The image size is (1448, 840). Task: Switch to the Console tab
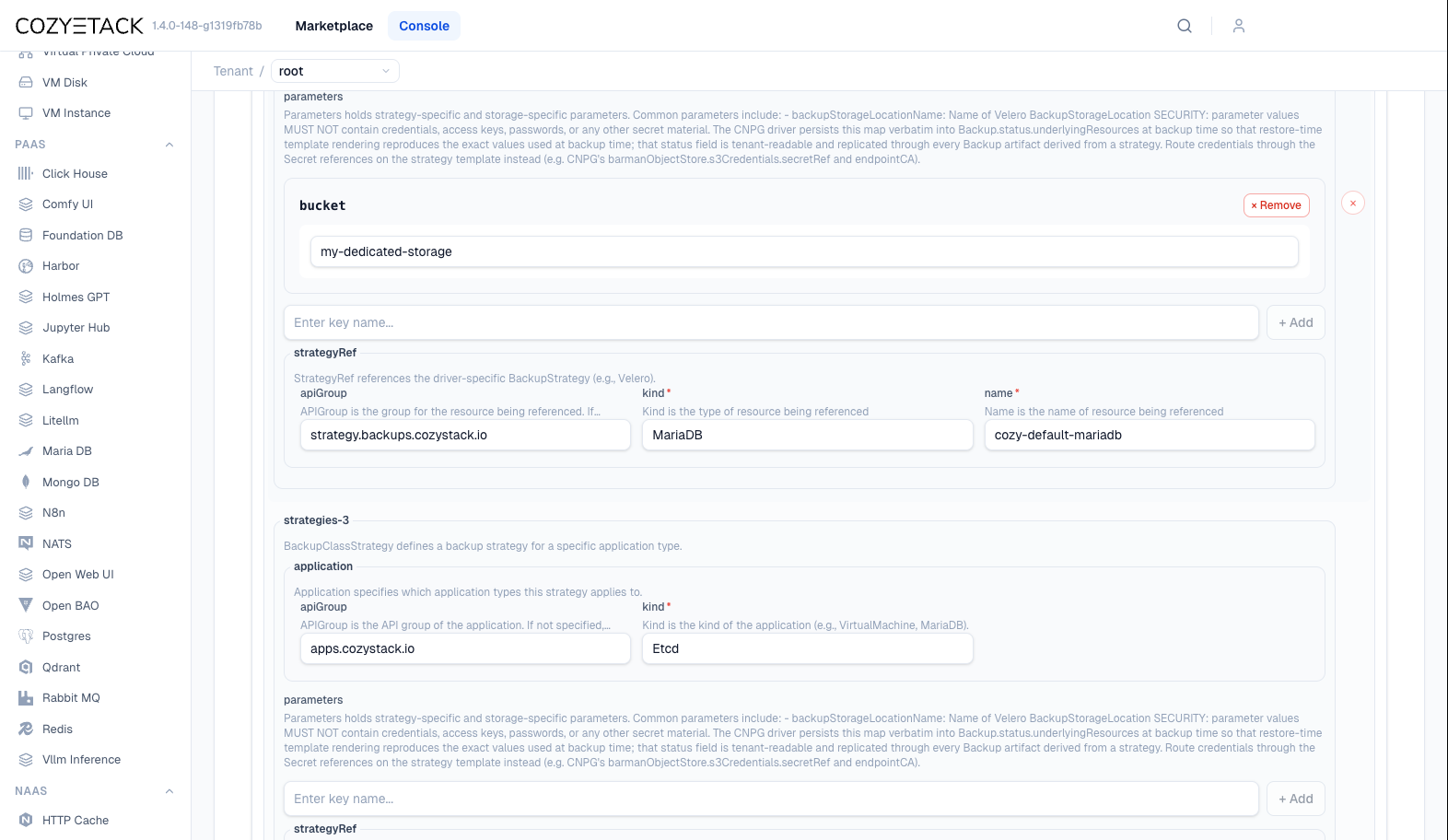click(x=425, y=26)
